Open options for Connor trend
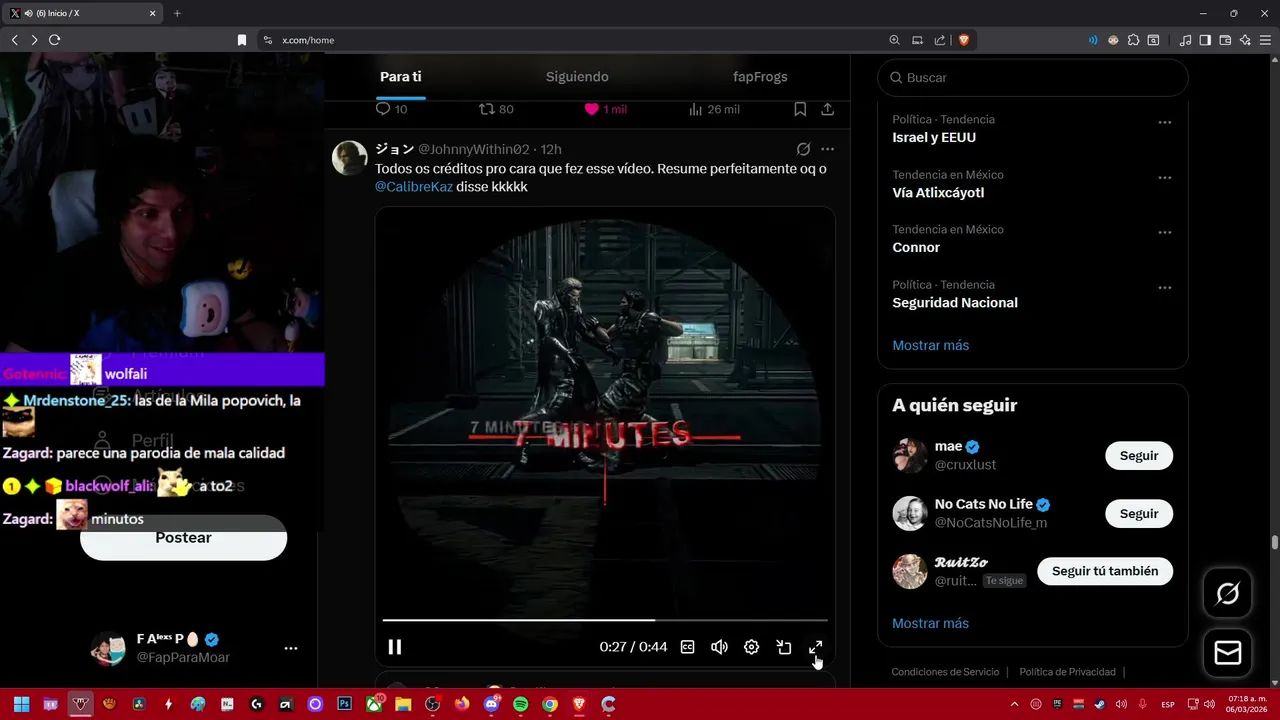Viewport: 1280px width, 720px height. (x=1165, y=232)
